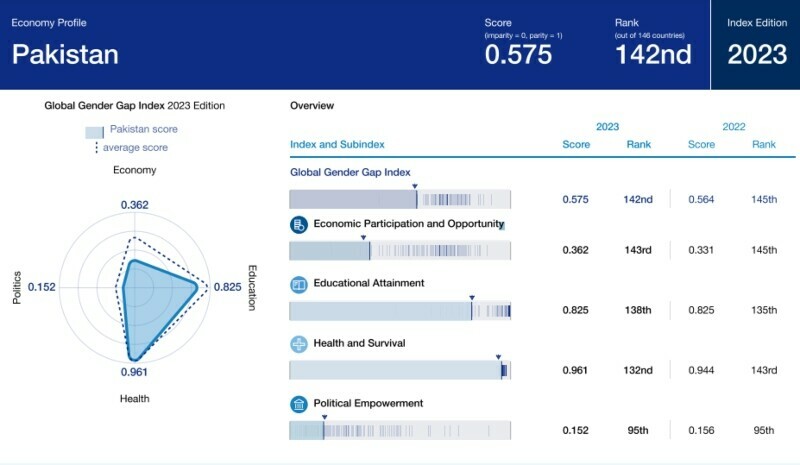Viewport: 800px width, 465px height.
Task: Click the 0.825 Education label on radar chart
Action: point(228,287)
